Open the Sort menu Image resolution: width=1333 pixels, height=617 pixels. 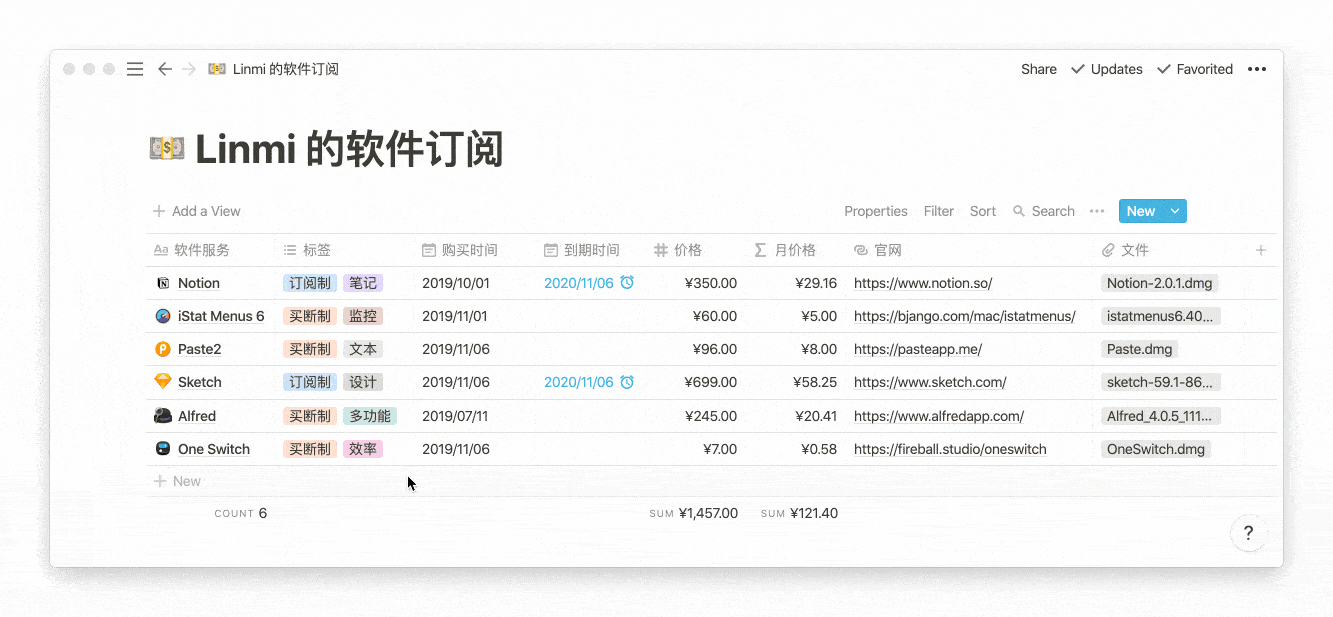[983, 211]
